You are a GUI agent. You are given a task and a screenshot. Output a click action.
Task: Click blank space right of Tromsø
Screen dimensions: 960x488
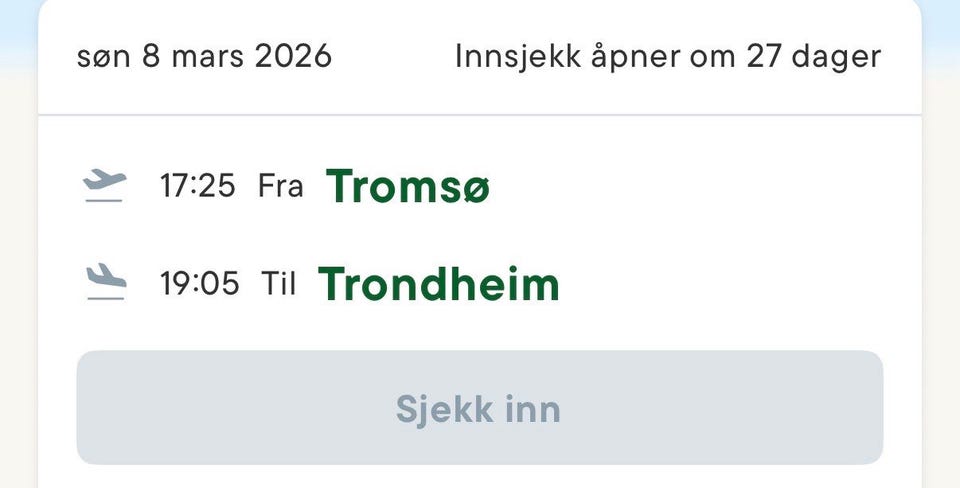700,186
